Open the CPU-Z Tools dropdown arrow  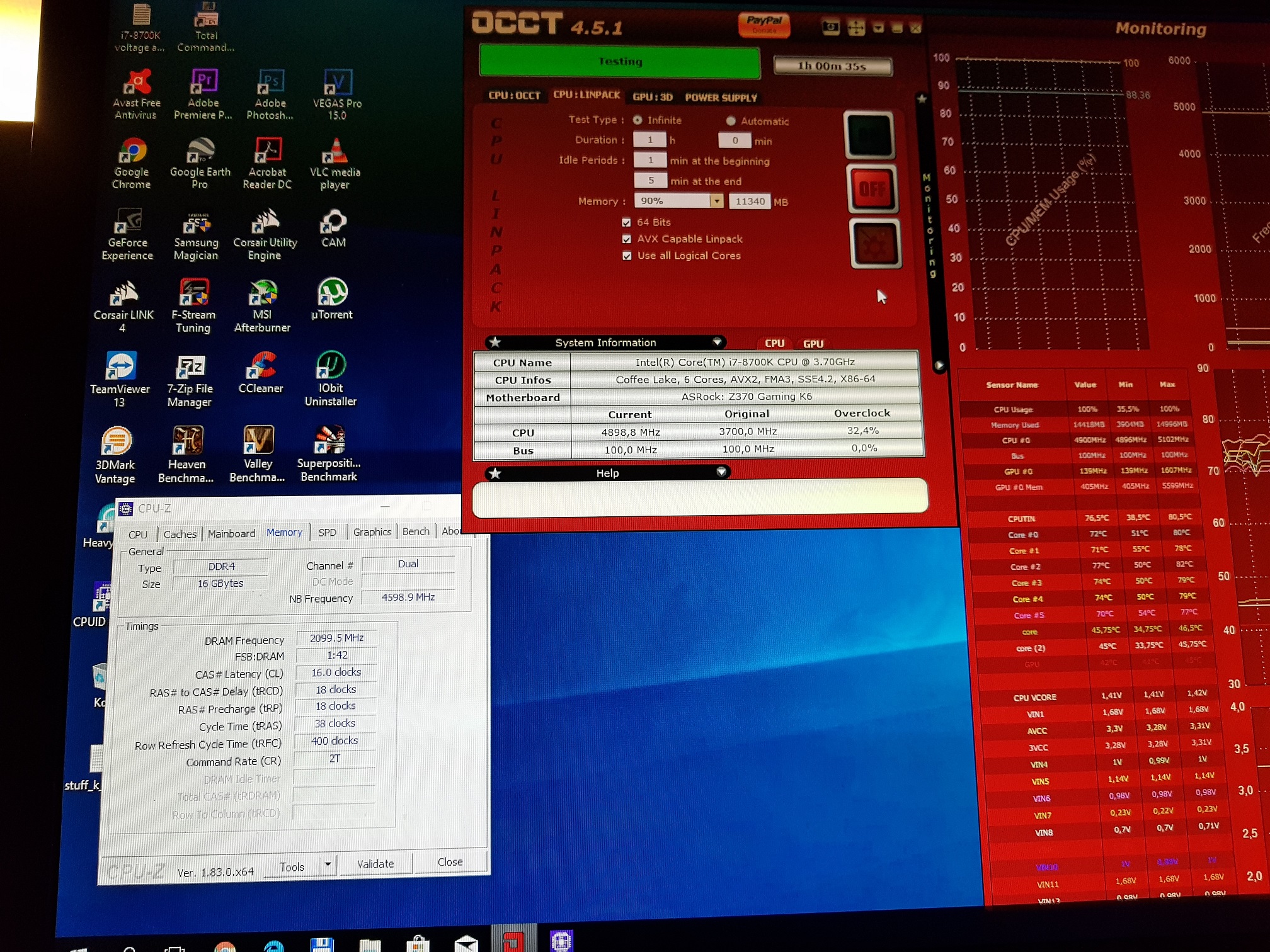pos(328,865)
